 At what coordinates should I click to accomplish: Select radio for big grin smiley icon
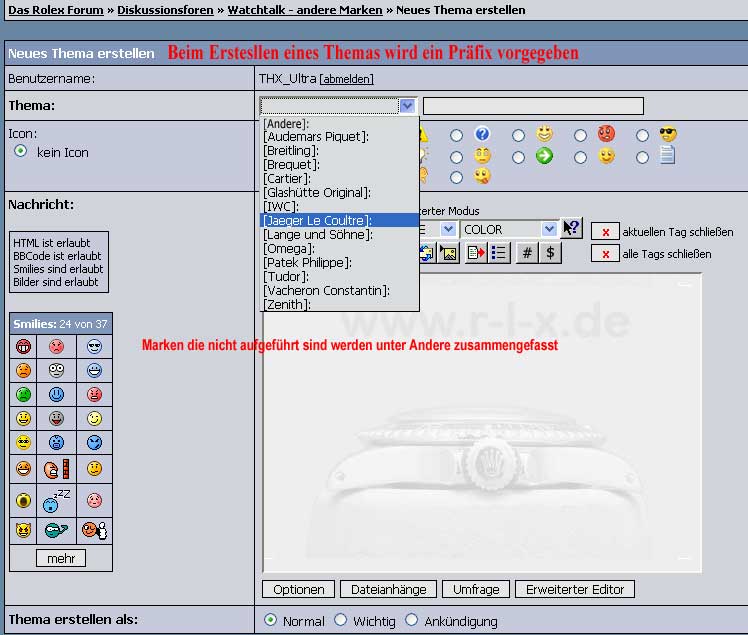coord(518,135)
